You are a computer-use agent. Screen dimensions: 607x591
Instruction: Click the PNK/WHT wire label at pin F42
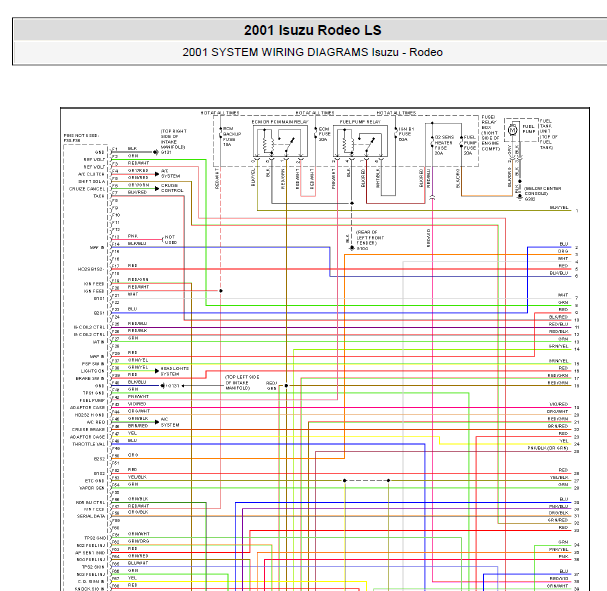pyautogui.click(x=138, y=397)
